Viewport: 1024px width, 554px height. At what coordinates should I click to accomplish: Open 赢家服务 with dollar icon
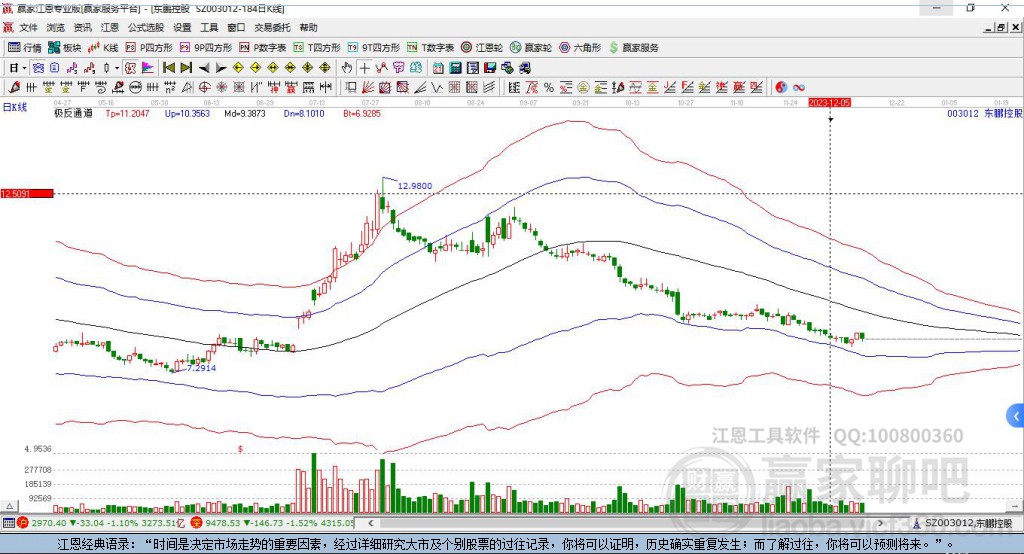coord(633,48)
